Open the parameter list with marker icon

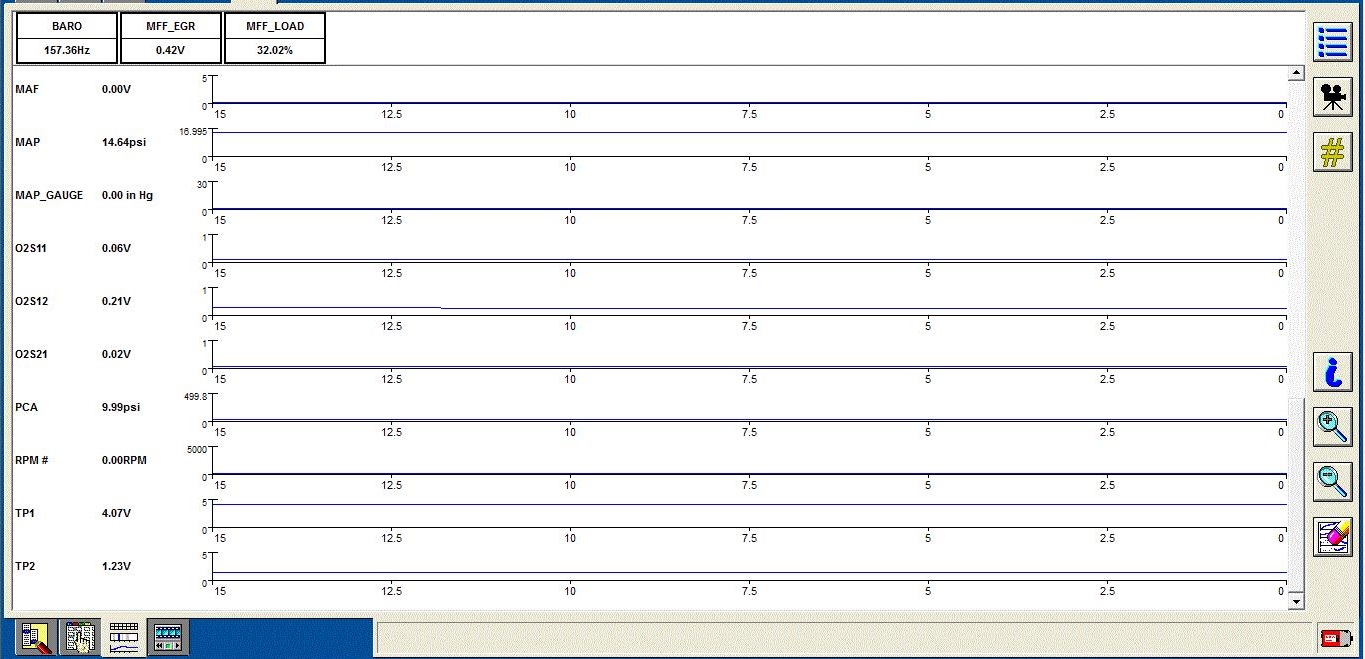36,637
